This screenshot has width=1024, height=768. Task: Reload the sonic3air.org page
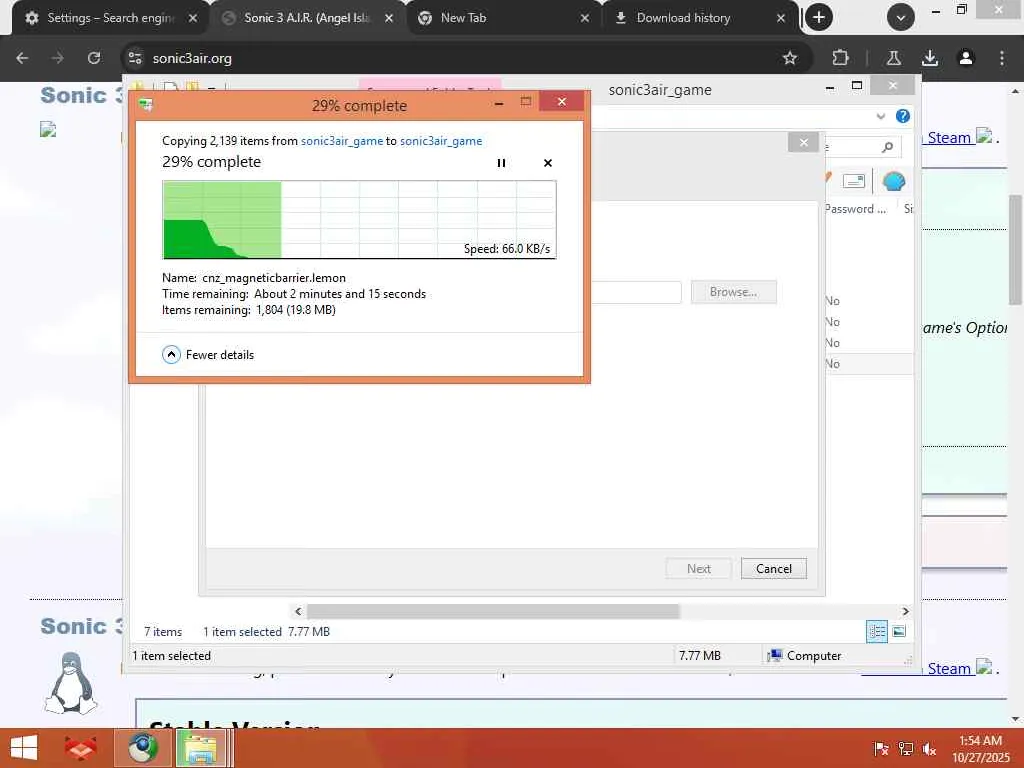(x=94, y=58)
